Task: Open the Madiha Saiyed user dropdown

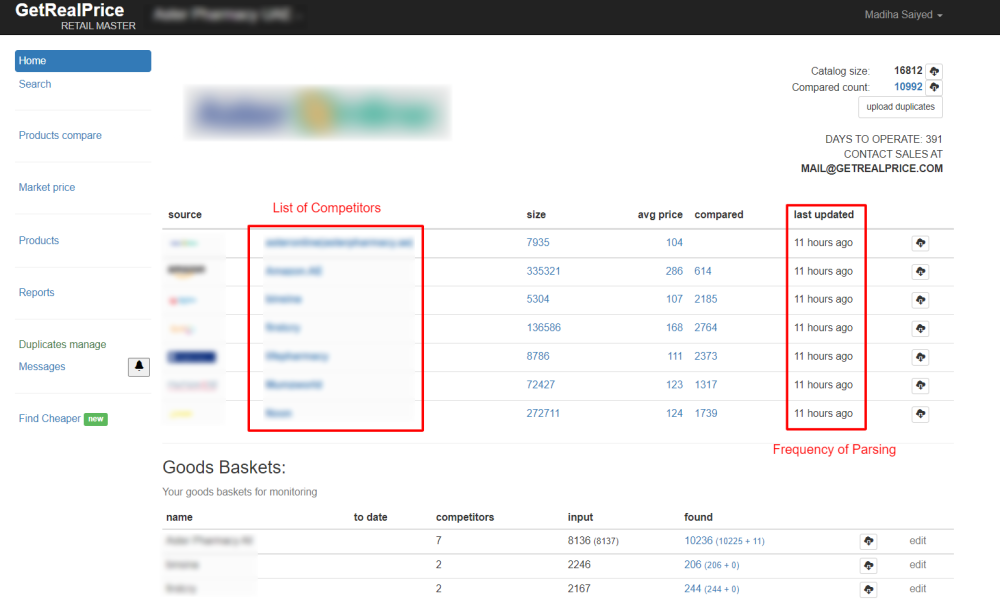Action: coord(903,15)
